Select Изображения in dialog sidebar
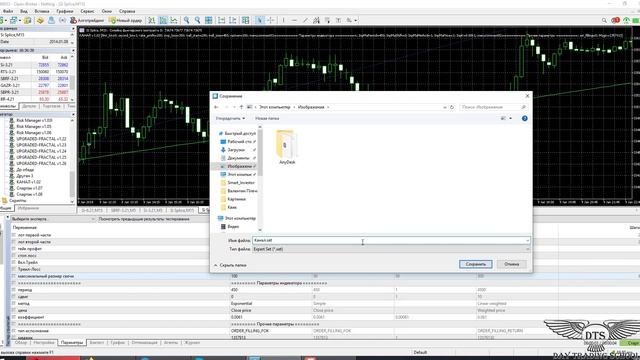 pyautogui.click(x=238, y=166)
